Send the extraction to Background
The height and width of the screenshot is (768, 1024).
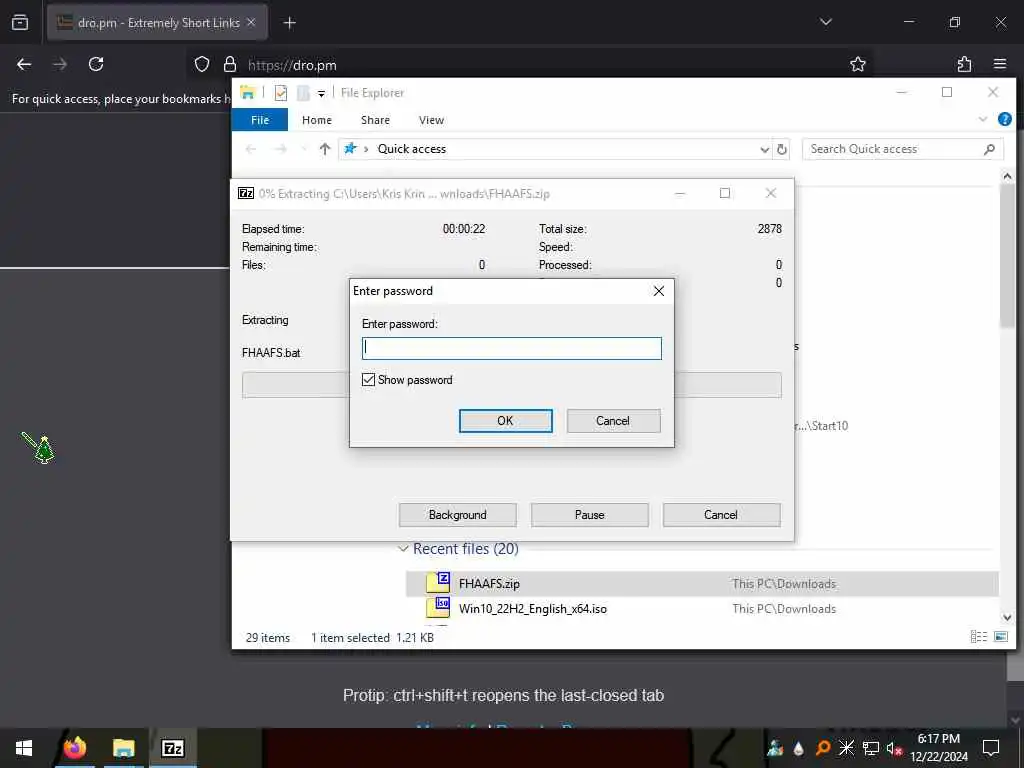457,515
